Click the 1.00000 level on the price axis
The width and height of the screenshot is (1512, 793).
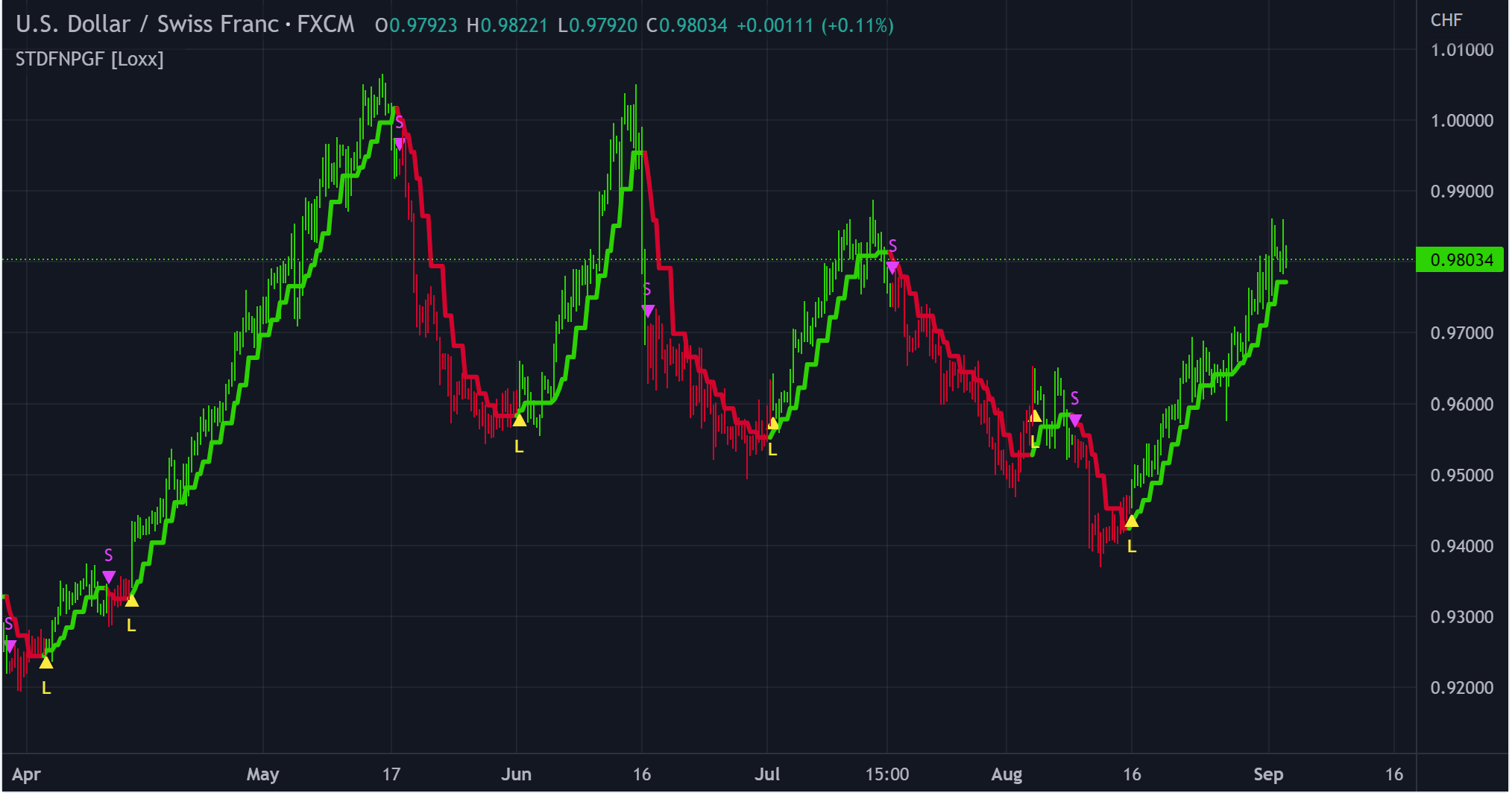pyautogui.click(x=1461, y=121)
